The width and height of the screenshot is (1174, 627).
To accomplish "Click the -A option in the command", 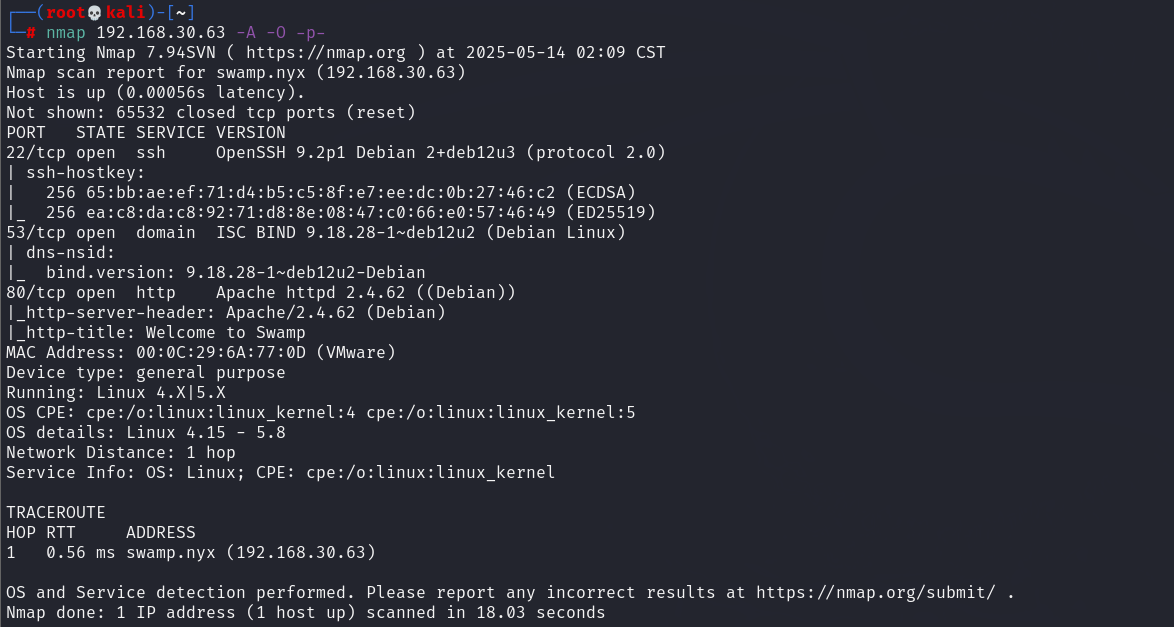I will click(246, 33).
